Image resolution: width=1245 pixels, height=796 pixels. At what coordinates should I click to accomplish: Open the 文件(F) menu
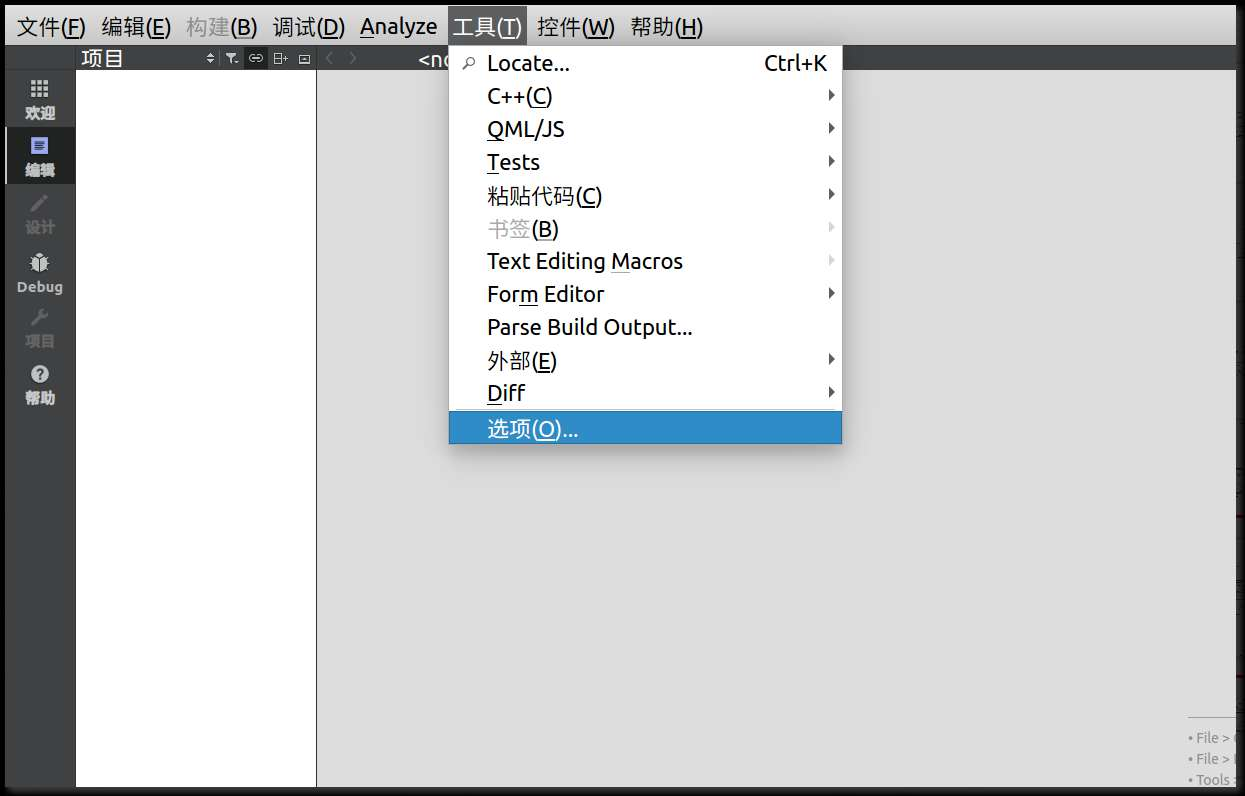tap(51, 27)
